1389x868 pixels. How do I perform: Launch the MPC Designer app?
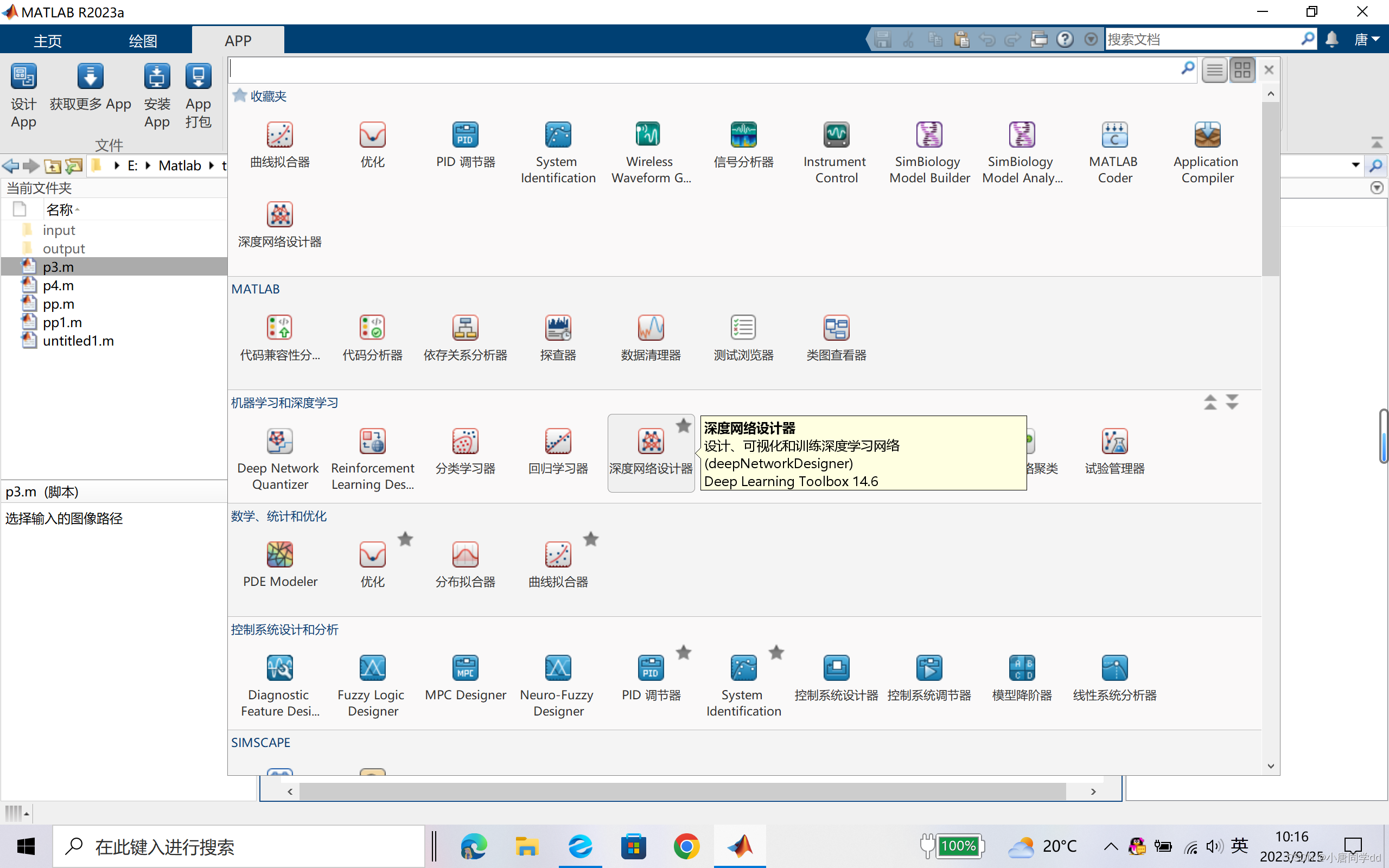[465, 668]
